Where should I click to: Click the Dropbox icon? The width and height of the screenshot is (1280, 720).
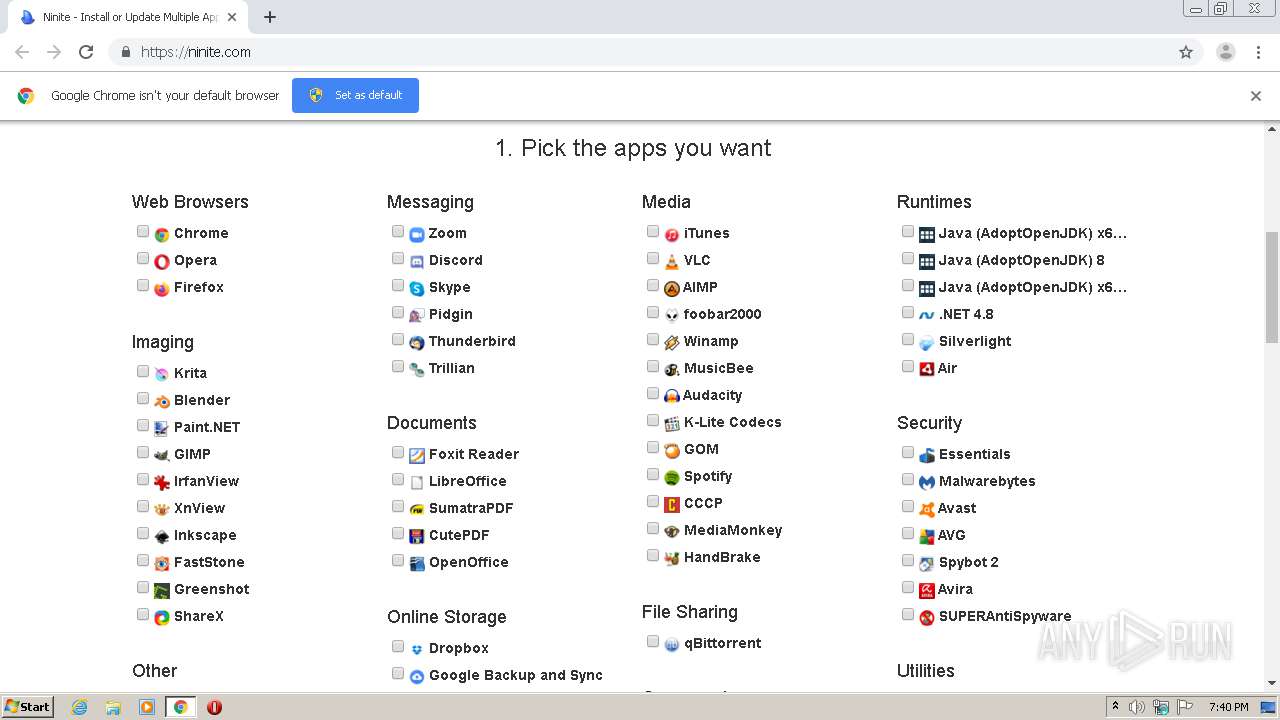pyautogui.click(x=417, y=649)
